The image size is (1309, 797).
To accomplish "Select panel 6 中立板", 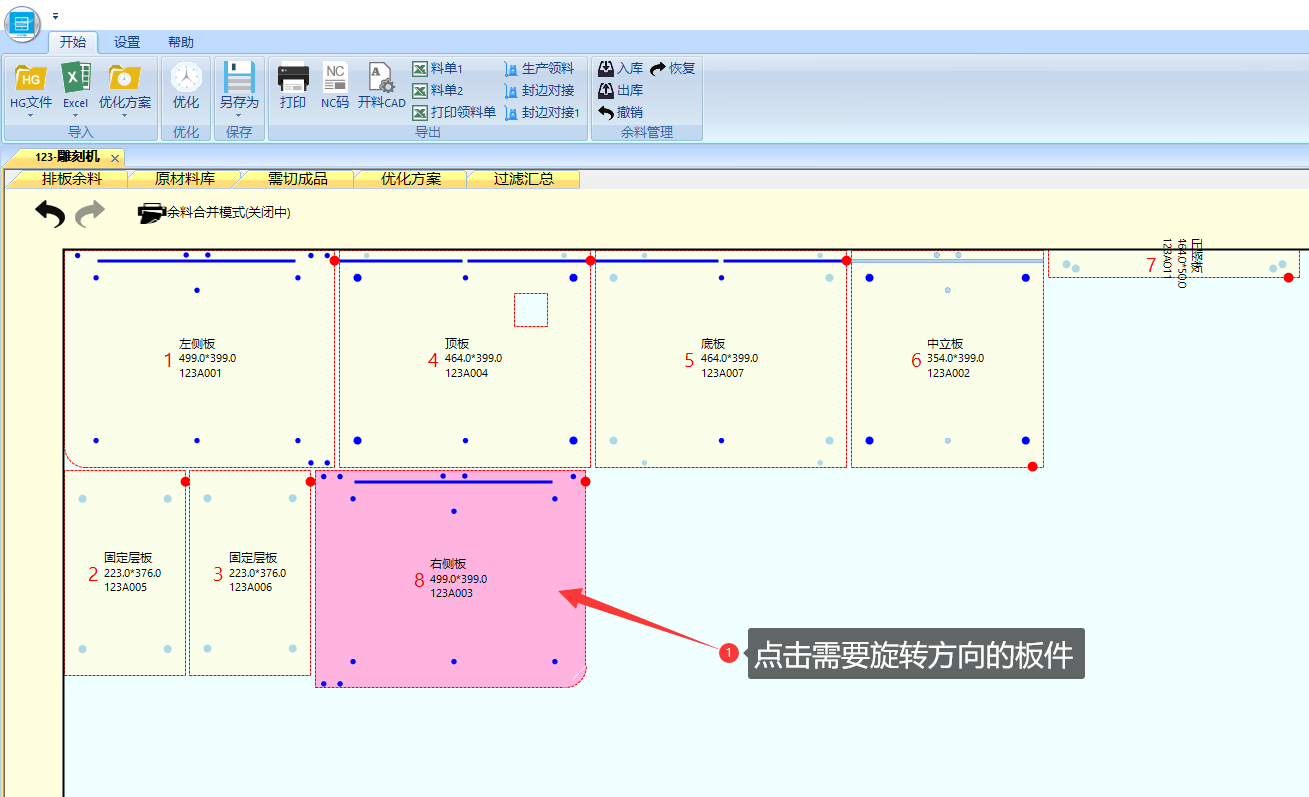I will point(947,359).
